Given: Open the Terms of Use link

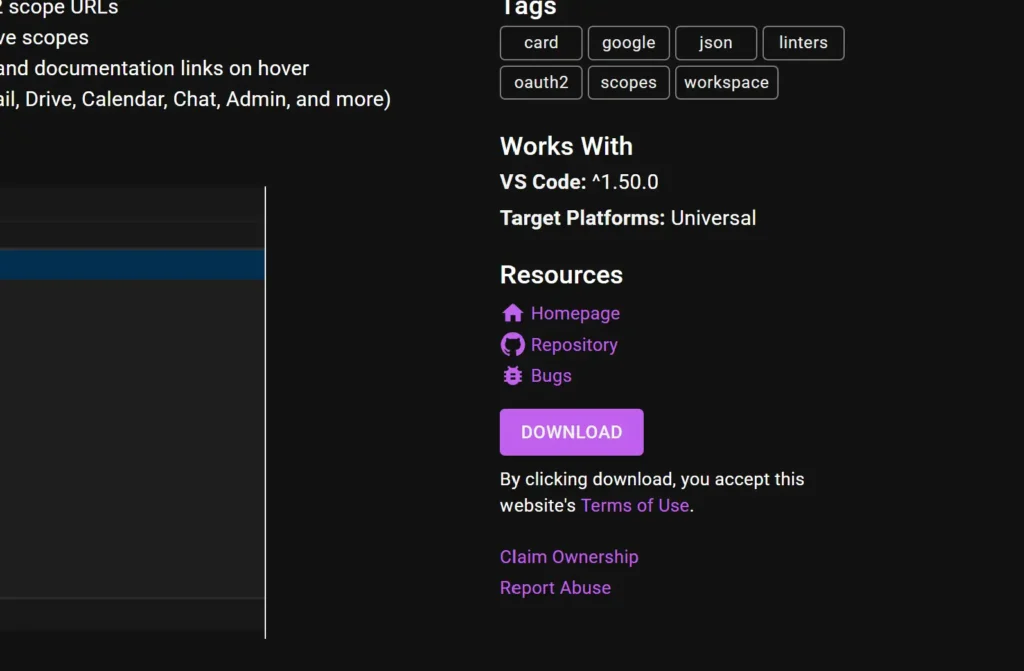Looking at the screenshot, I should (x=634, y=506).
